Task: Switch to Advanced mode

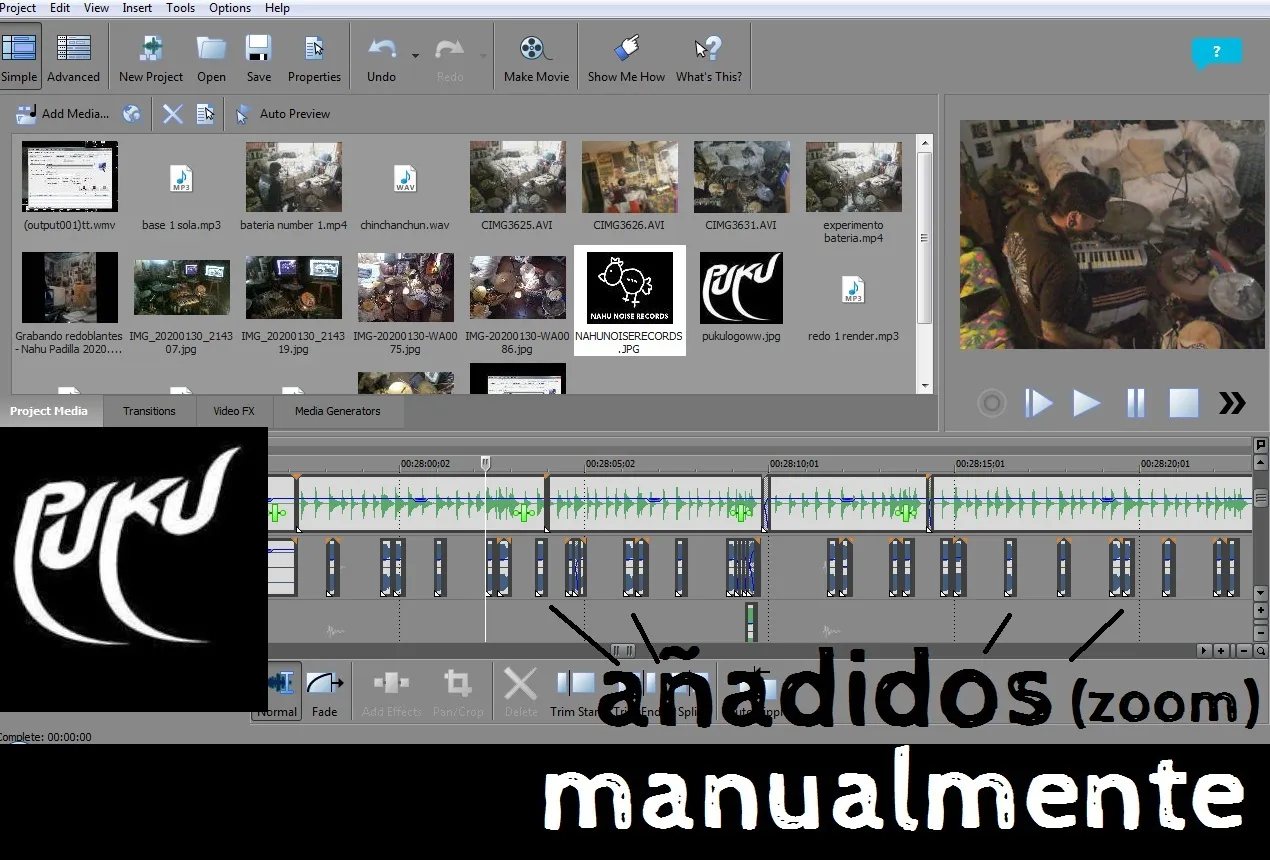Action: pos(73,58)
